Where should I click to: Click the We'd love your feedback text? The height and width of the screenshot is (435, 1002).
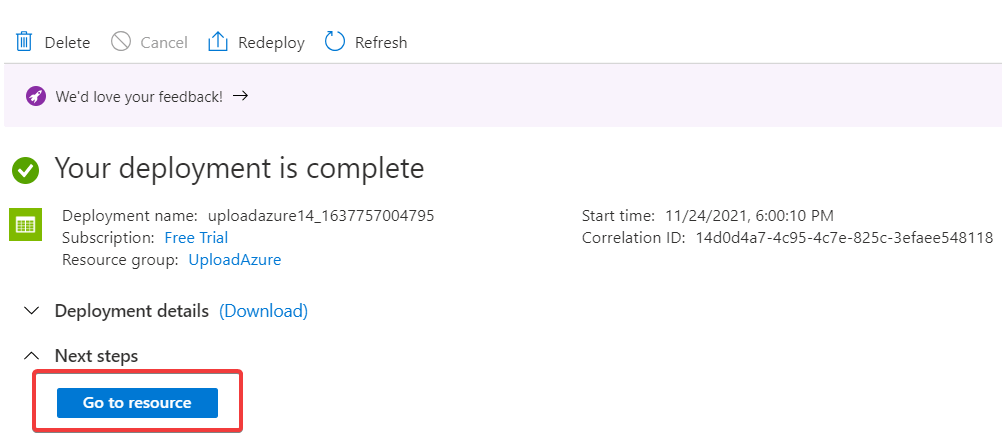point(139,97)
